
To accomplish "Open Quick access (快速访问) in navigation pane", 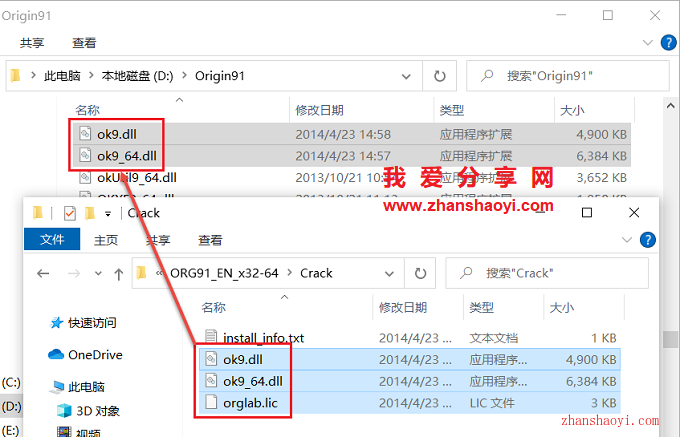I will pos(83,323).
